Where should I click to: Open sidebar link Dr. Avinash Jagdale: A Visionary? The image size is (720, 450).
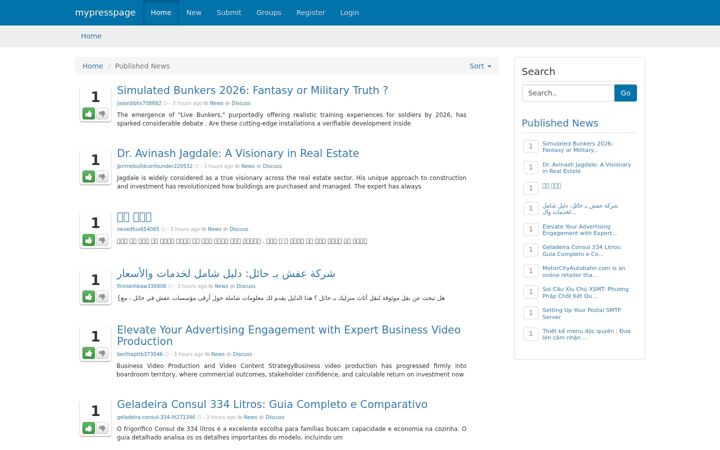[587, 168]
